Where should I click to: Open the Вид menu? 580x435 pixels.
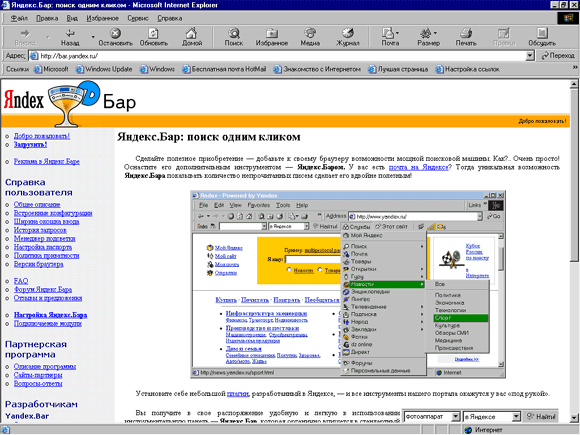pyautogui.click(x=72, y=18)
